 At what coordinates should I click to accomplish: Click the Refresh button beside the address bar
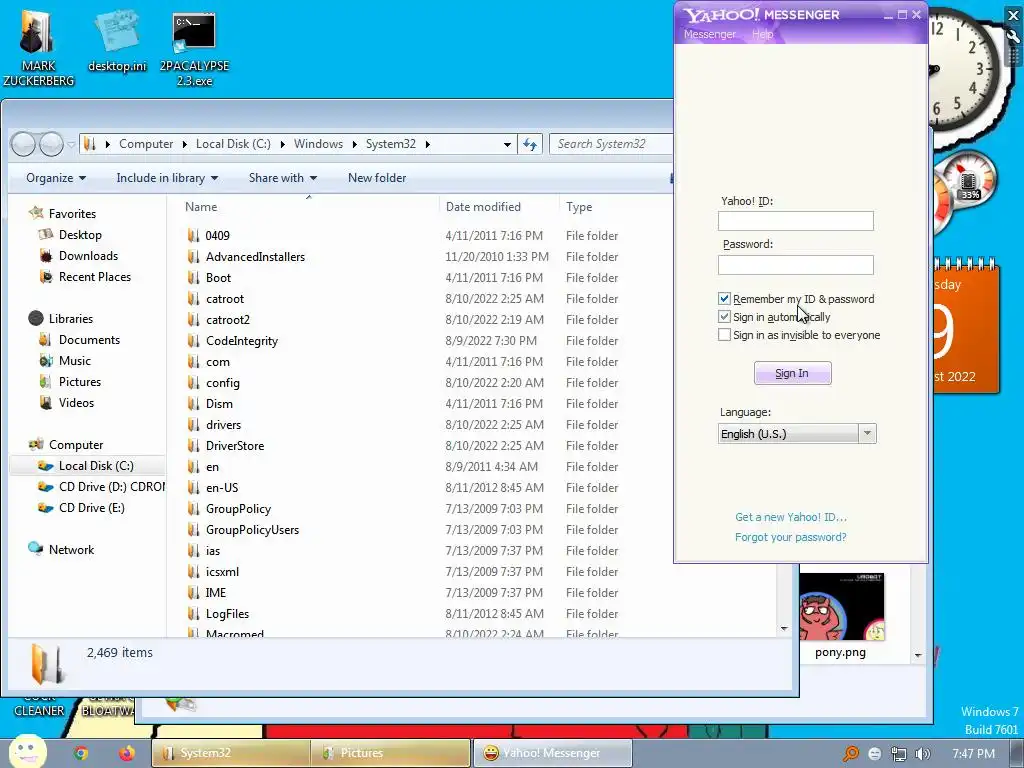(x=530, y=144)
